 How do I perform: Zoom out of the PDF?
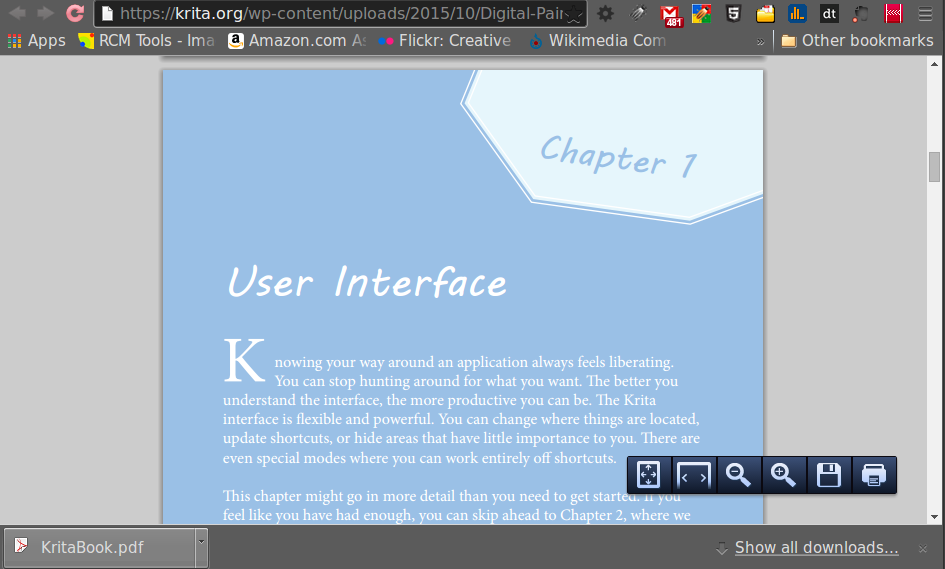coord(738,475)
